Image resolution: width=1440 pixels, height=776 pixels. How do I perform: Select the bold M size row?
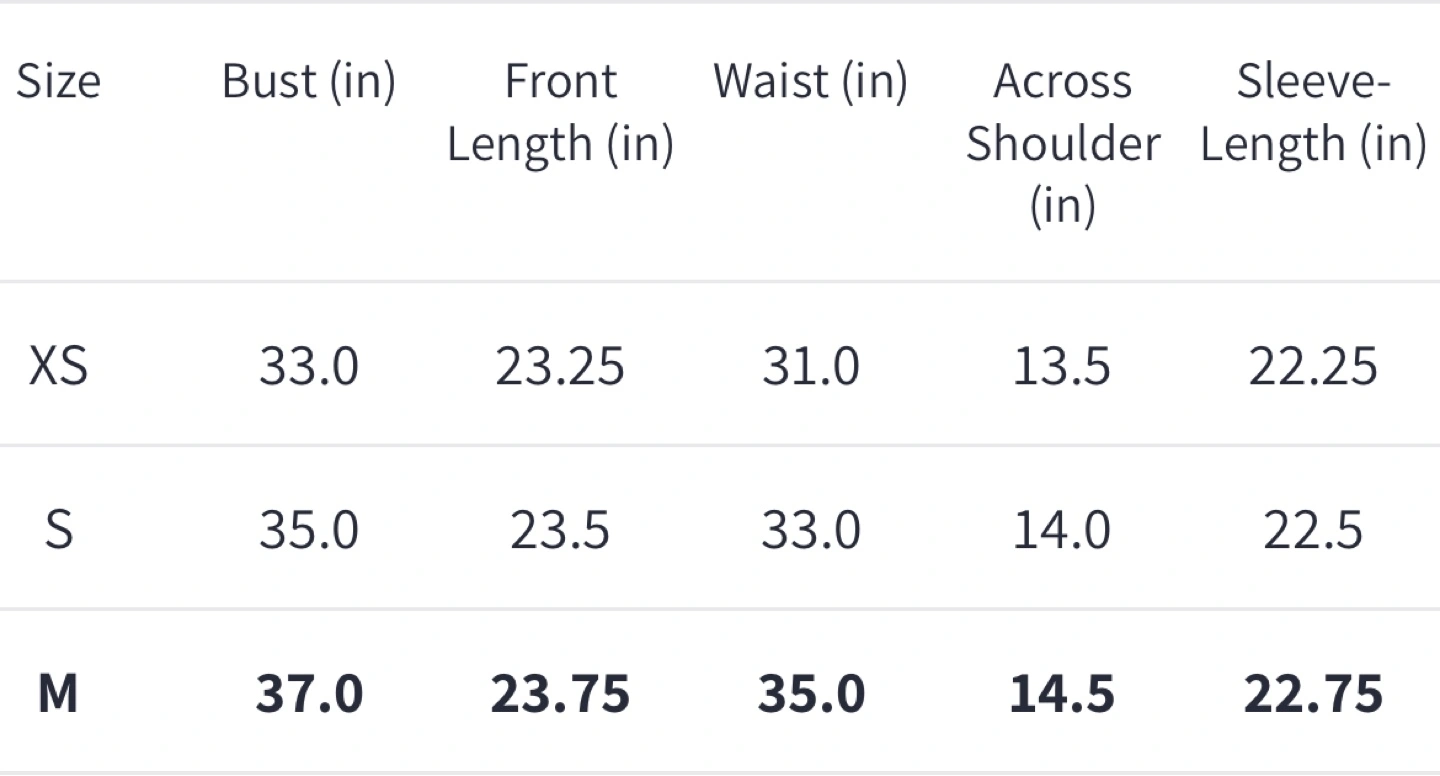click(720, 693)
